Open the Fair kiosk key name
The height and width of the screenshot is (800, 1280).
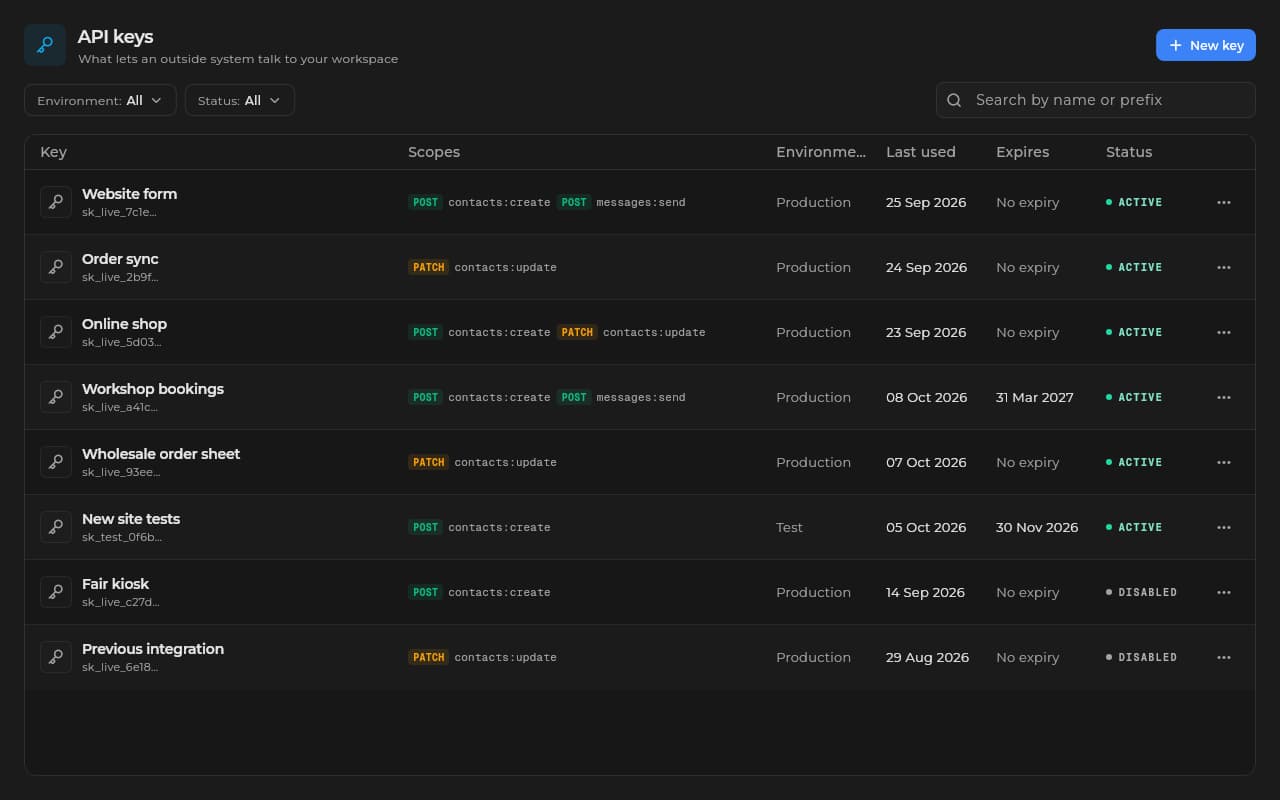point(115,584)
